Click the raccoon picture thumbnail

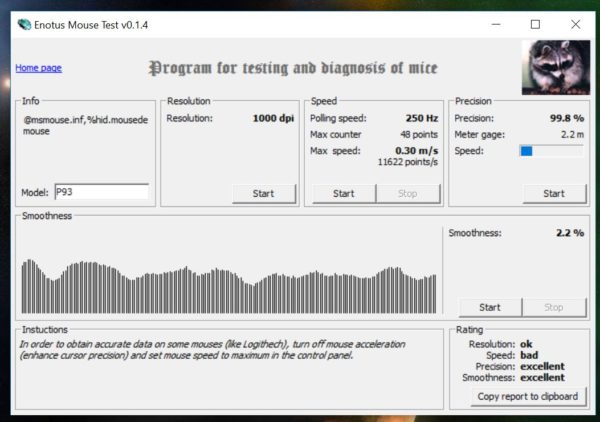tap(556, 67)
